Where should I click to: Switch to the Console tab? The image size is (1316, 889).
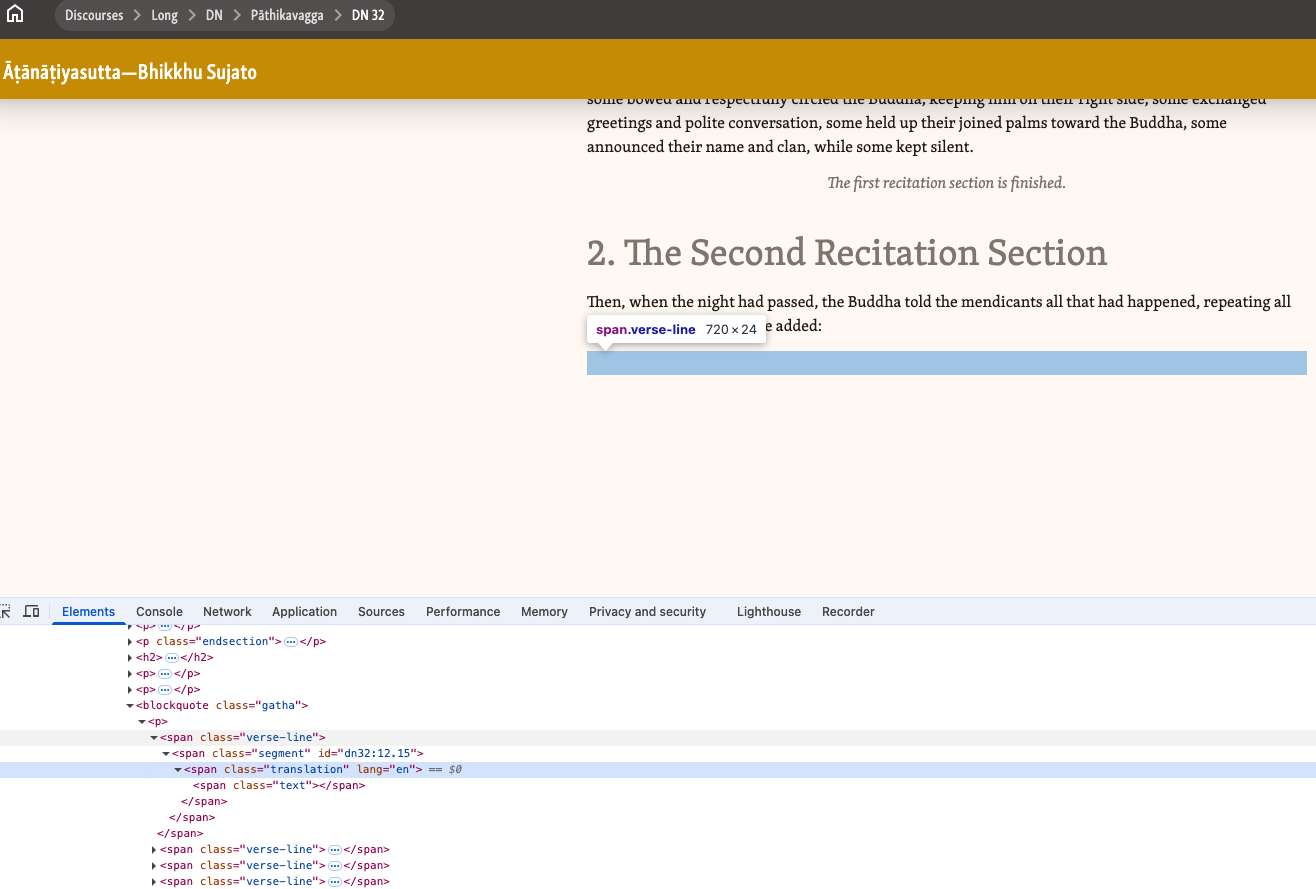pos(159,612)
